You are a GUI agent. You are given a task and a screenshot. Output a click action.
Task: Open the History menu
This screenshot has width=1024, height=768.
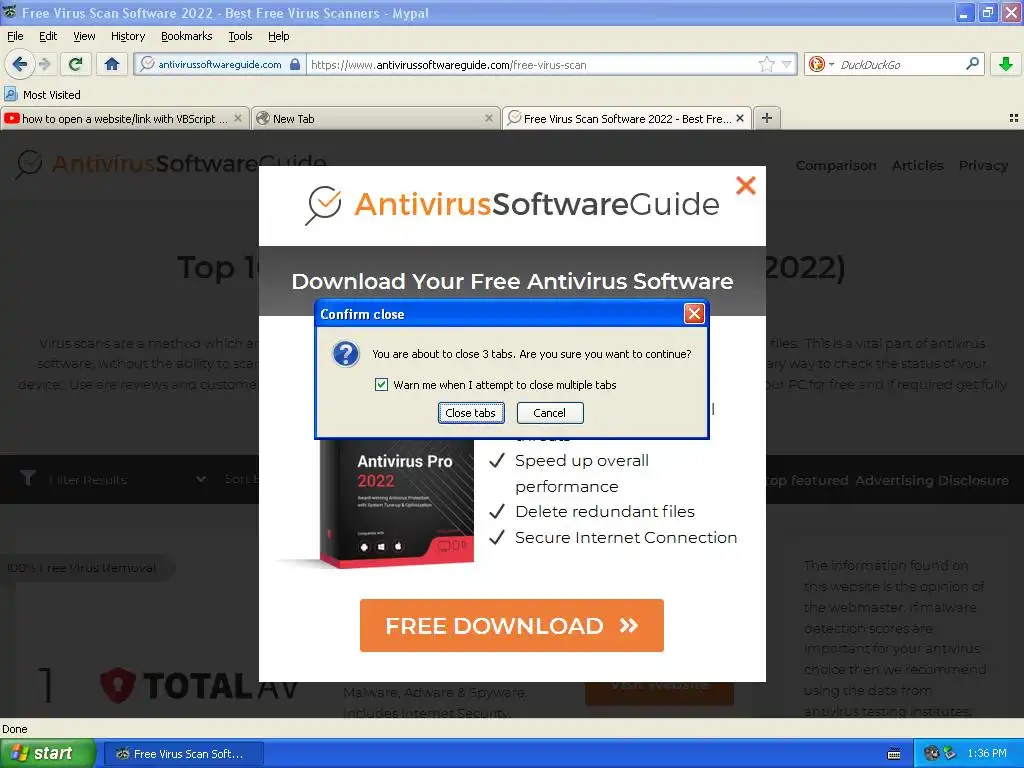point(128,36)
